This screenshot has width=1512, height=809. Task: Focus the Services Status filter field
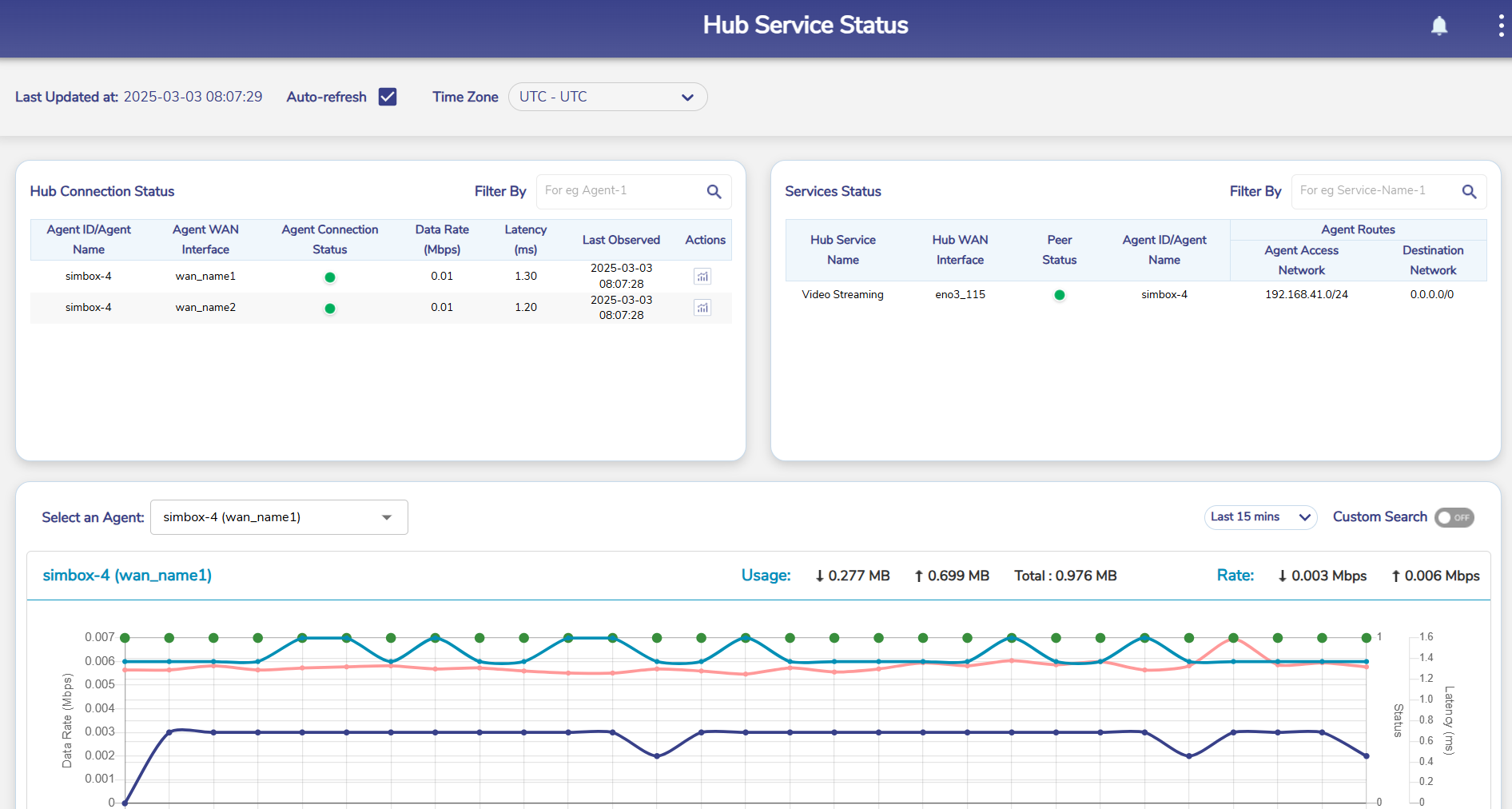[x=1375, y=191]
